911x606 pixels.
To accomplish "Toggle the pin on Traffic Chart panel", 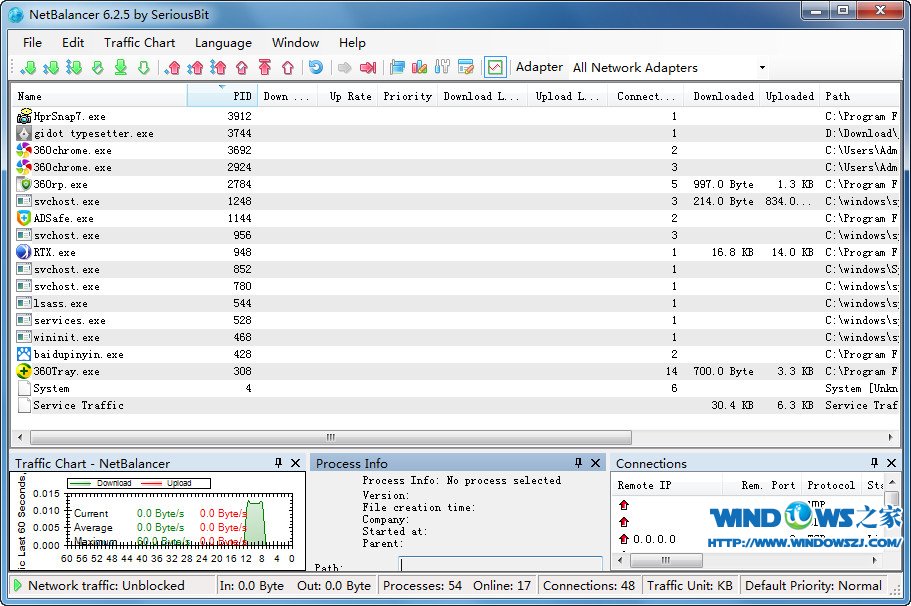I will (x=278, y=463).
